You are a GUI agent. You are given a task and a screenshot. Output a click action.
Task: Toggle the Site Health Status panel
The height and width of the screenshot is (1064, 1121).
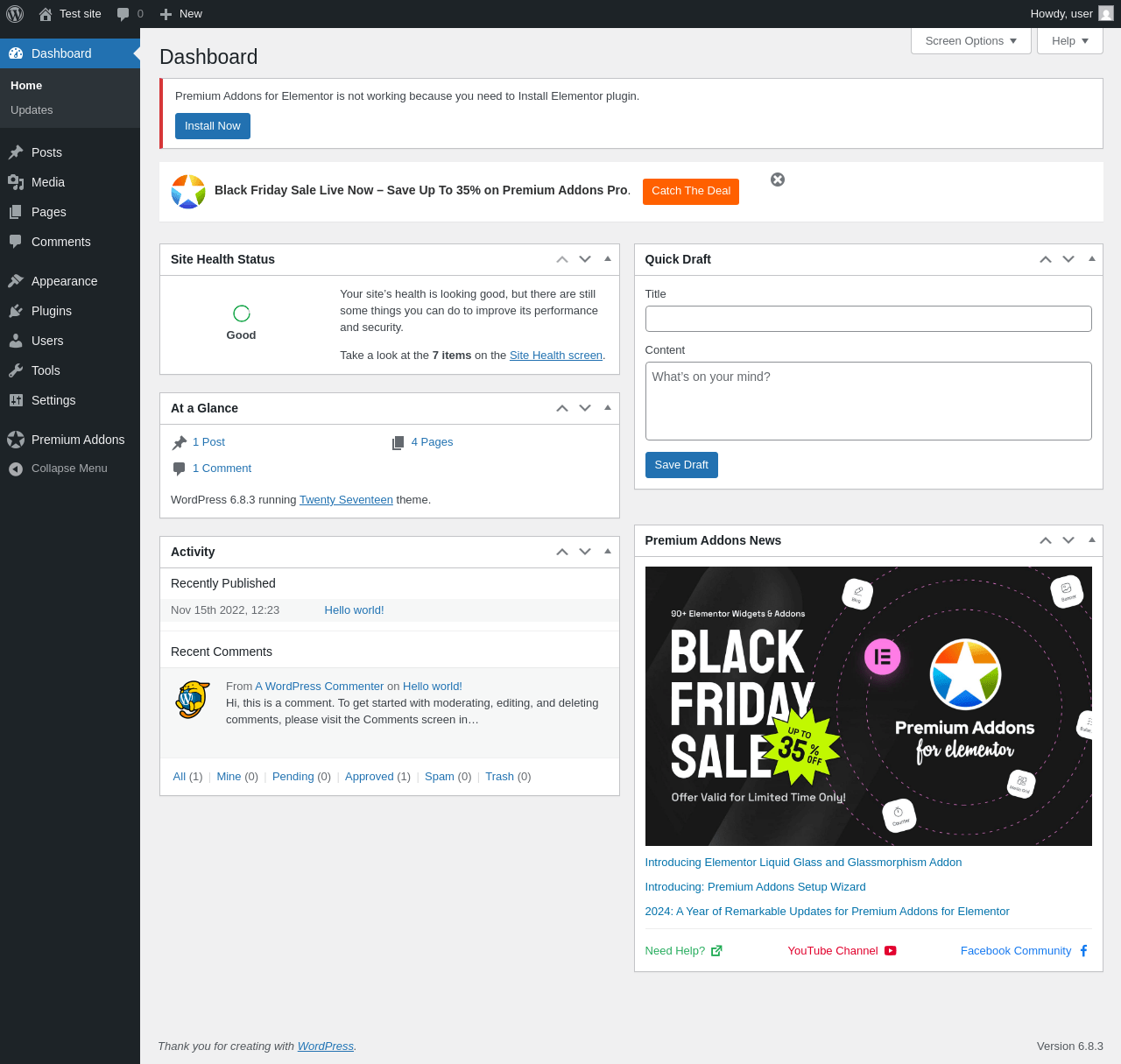tap(608, 259)
